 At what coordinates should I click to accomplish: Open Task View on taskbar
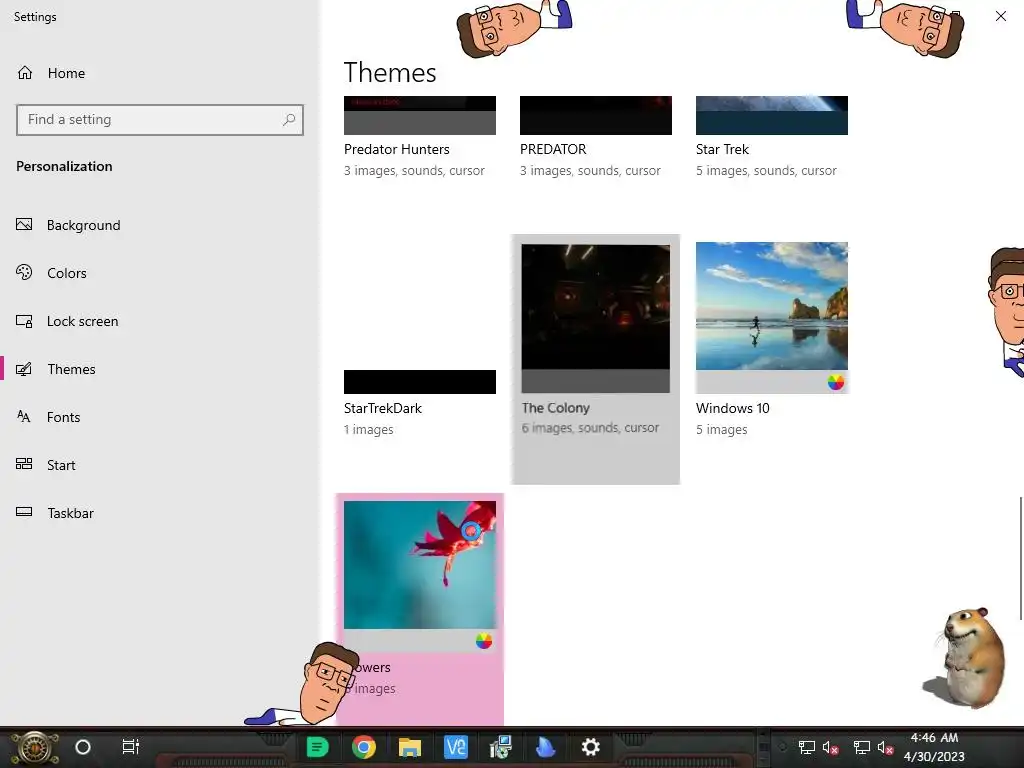(131, 746)
